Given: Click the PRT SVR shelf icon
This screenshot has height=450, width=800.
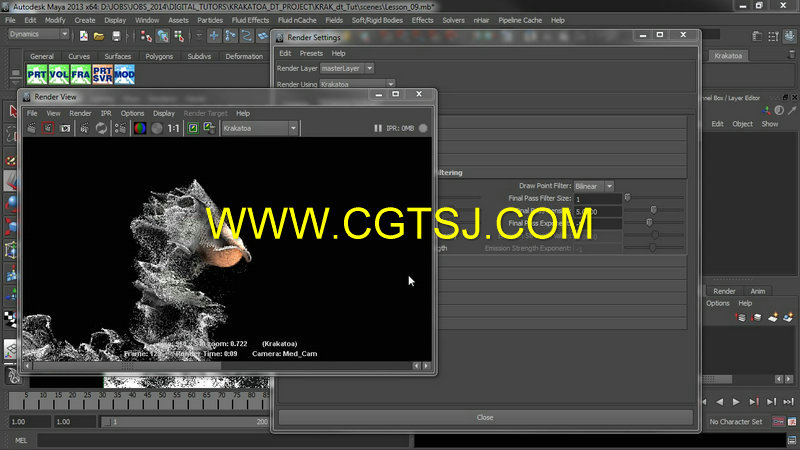Looking at the screenshot, I should (103, 74).
